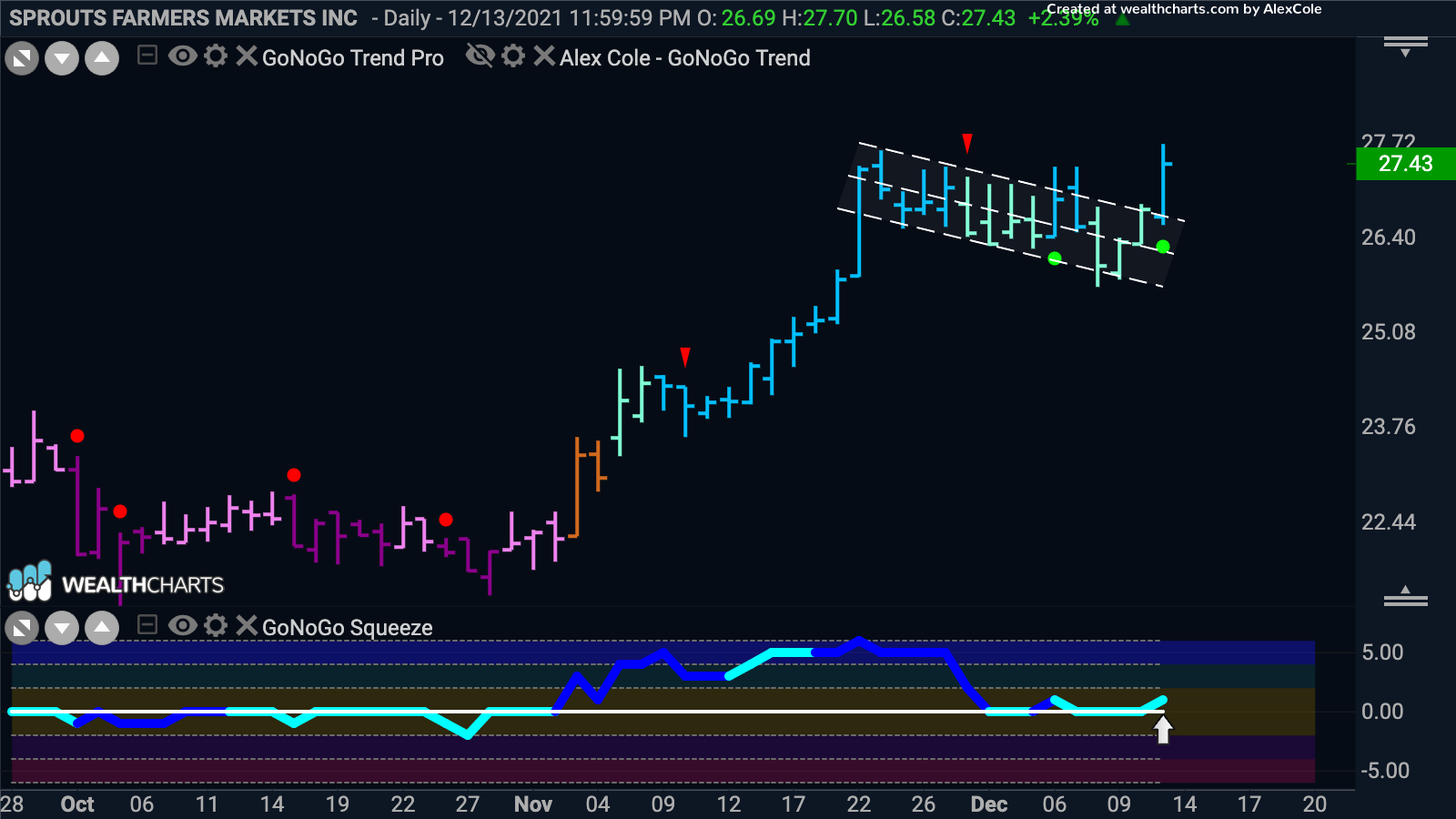Image resolution: width=1456 pixels, height=819 pixels.
Task: Move the price chart pane down
Action: pos(62,59)
